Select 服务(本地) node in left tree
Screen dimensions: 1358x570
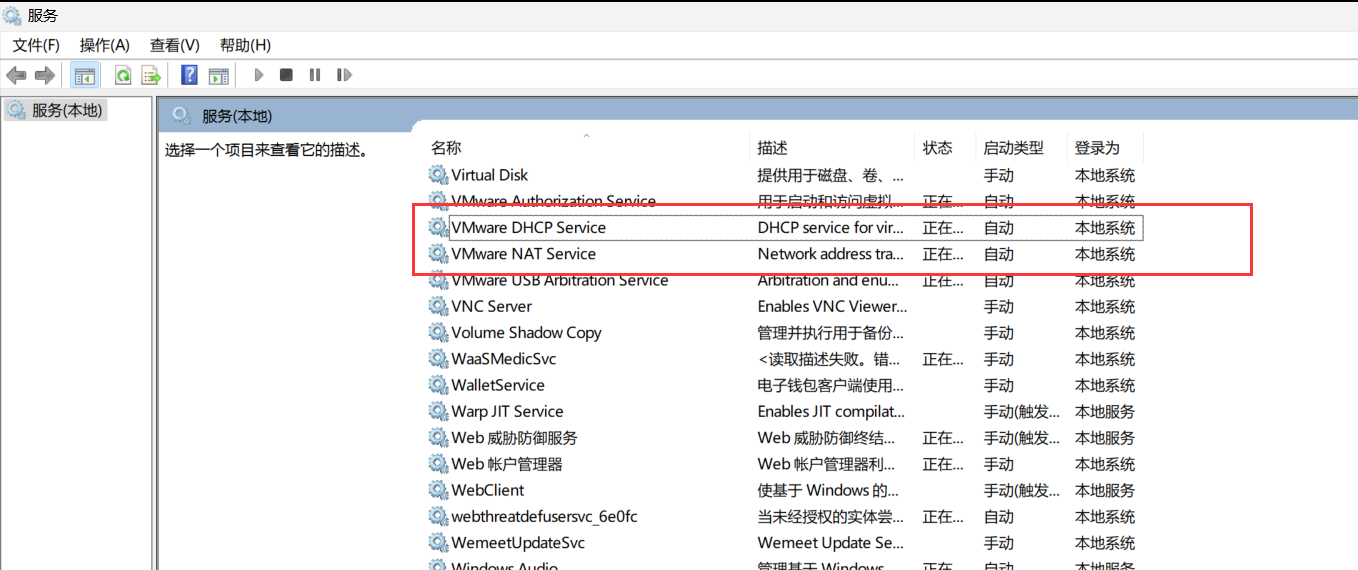click(x=66, y=110)
